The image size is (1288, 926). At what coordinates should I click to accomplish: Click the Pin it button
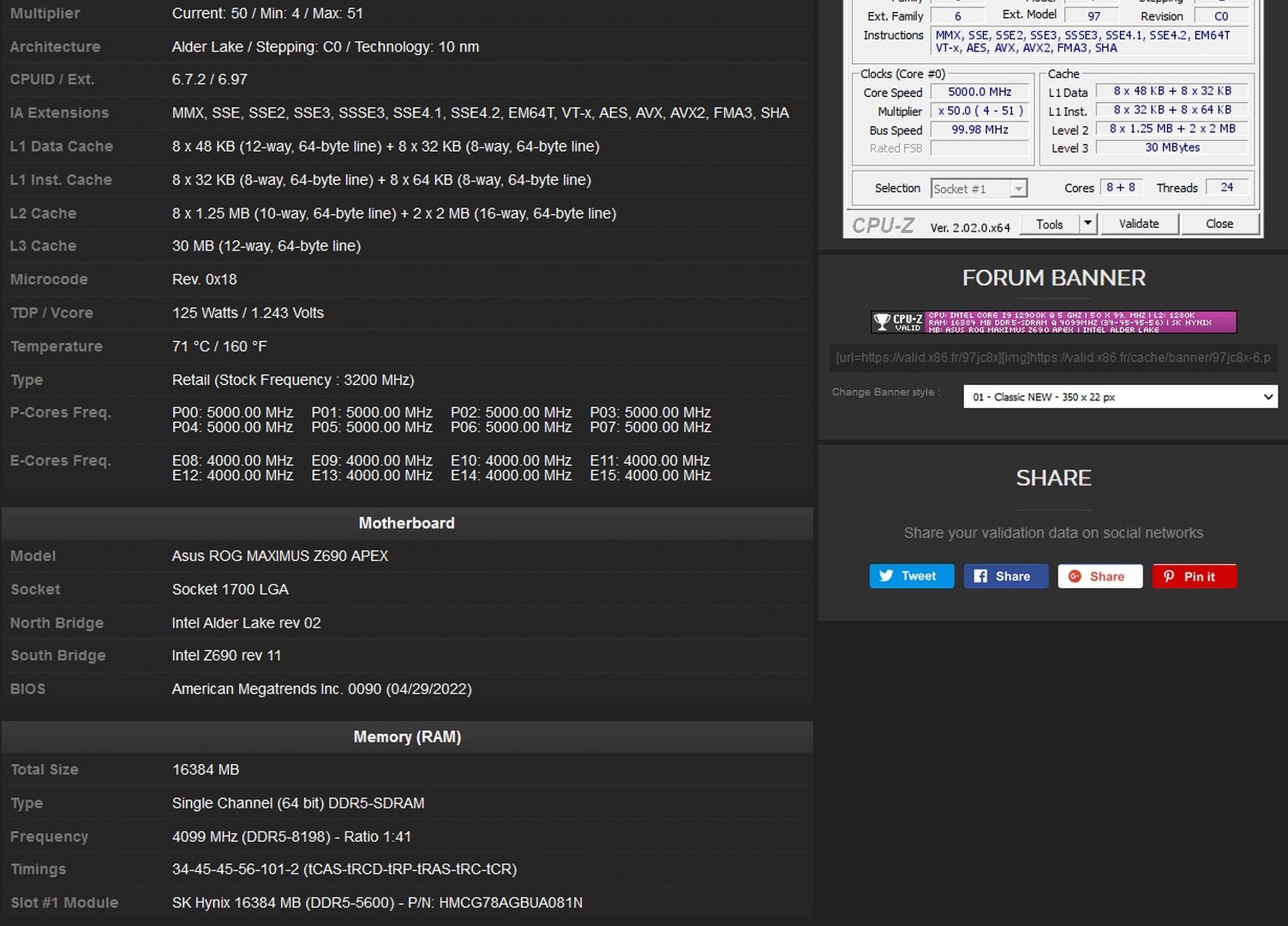[x=1194, y=576]
